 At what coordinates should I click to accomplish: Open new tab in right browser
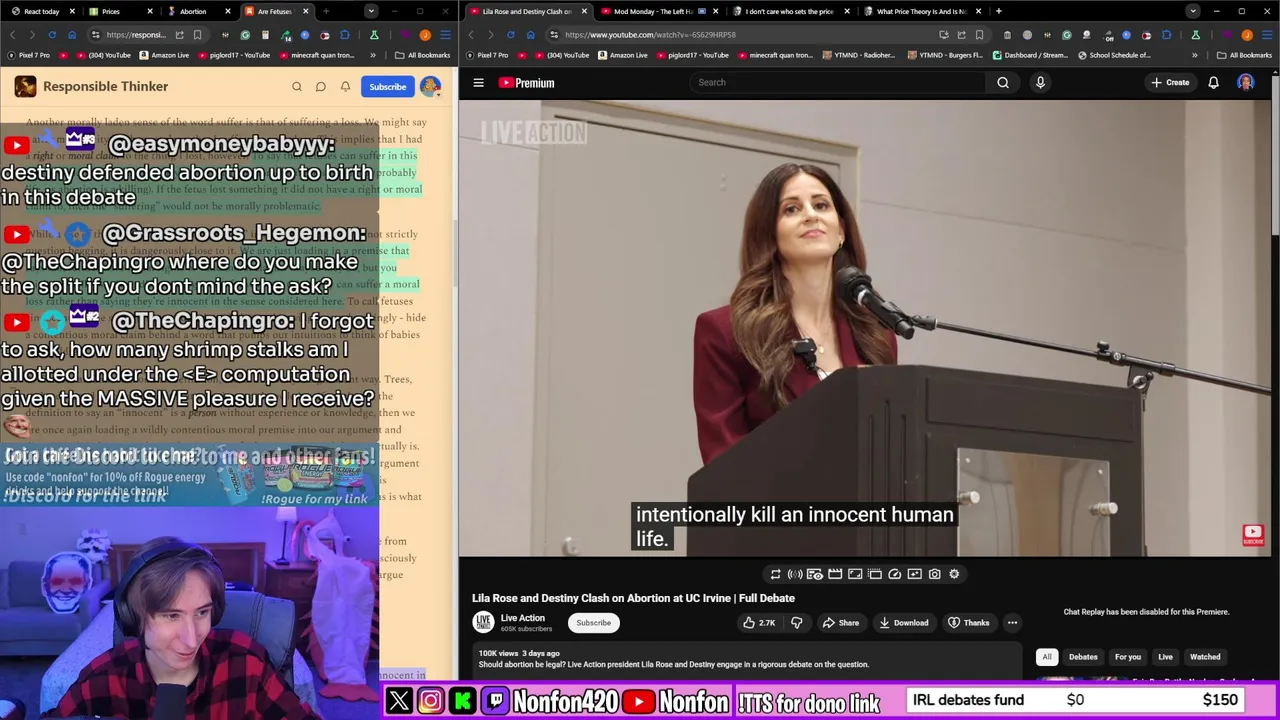pos(998,11)
